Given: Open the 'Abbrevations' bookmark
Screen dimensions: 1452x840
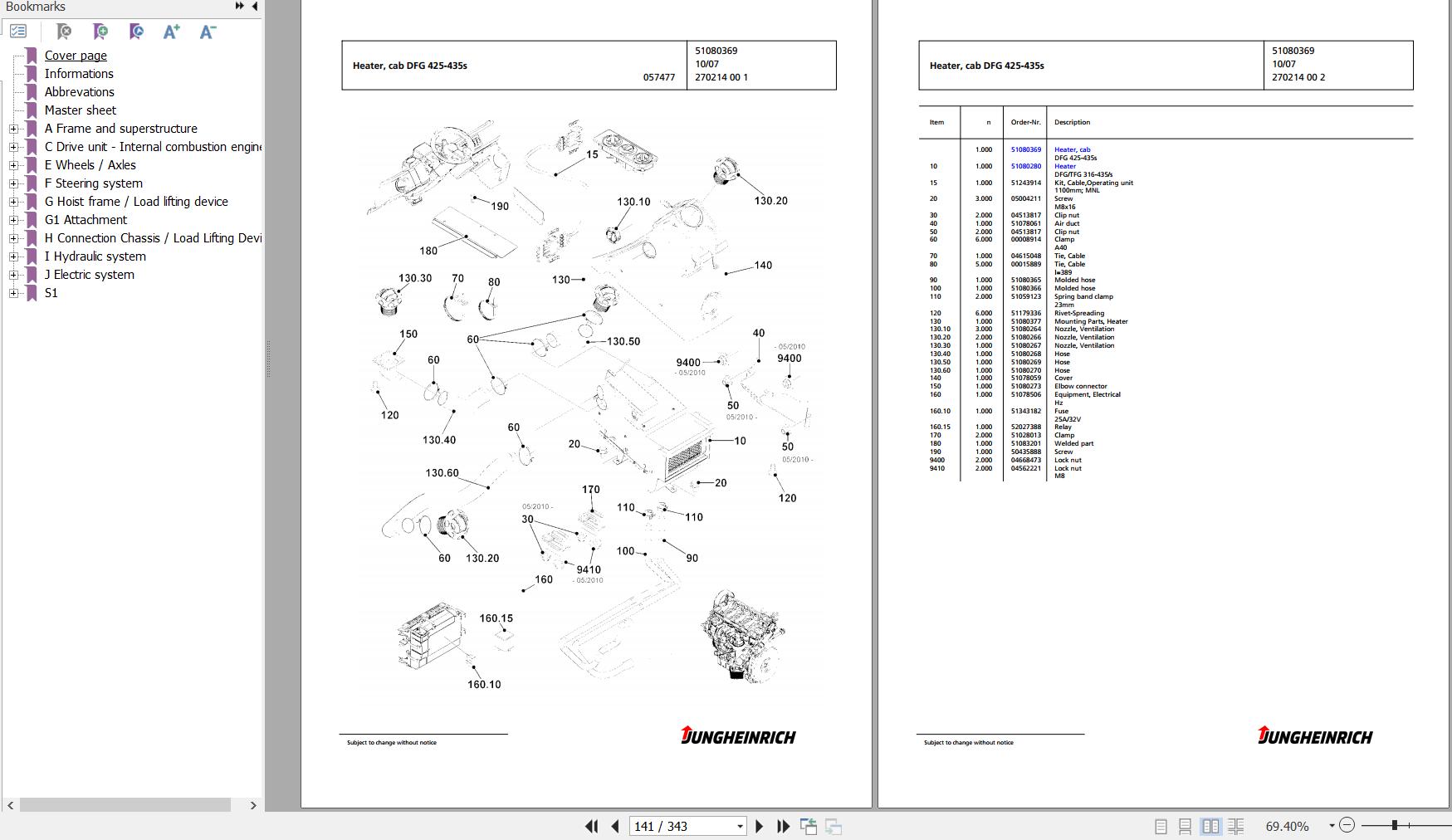Looking at the screenshot, I should tap(80, 92).
